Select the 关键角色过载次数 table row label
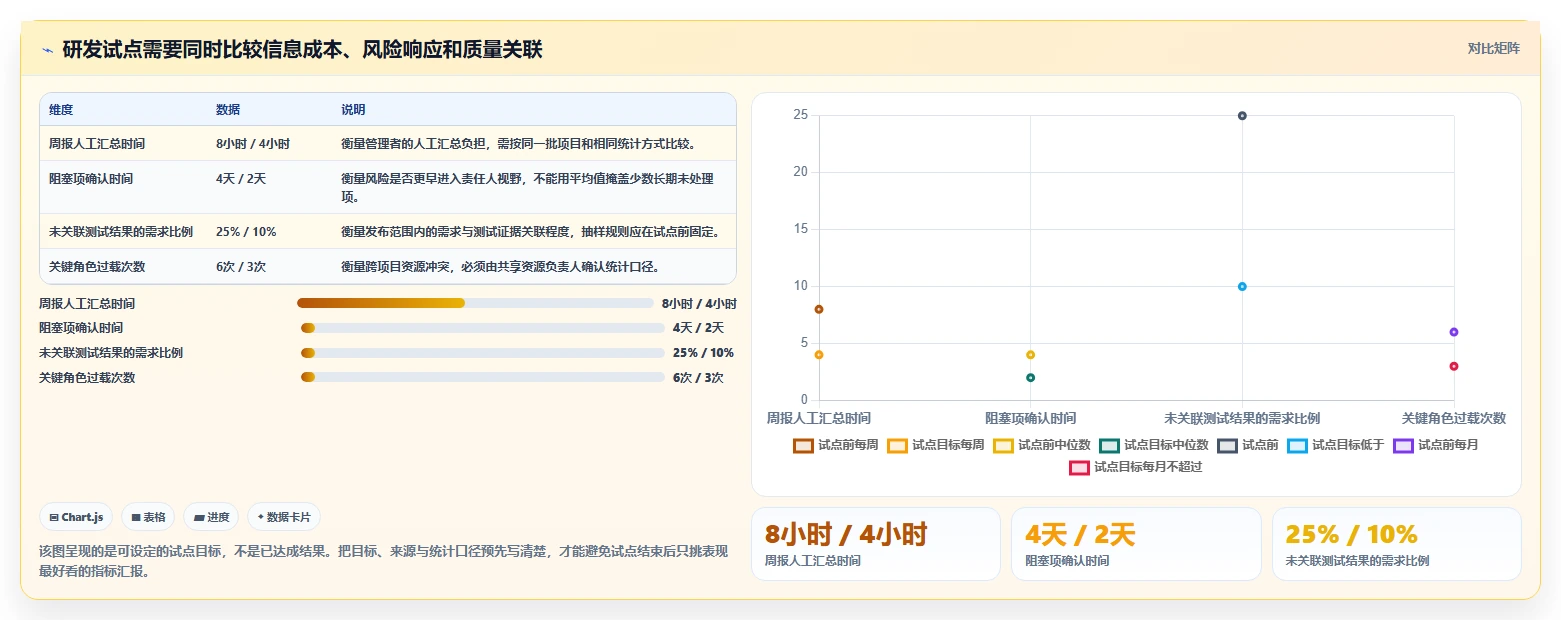The height and width of the screenshot is (620, 1561). [97, 267]
